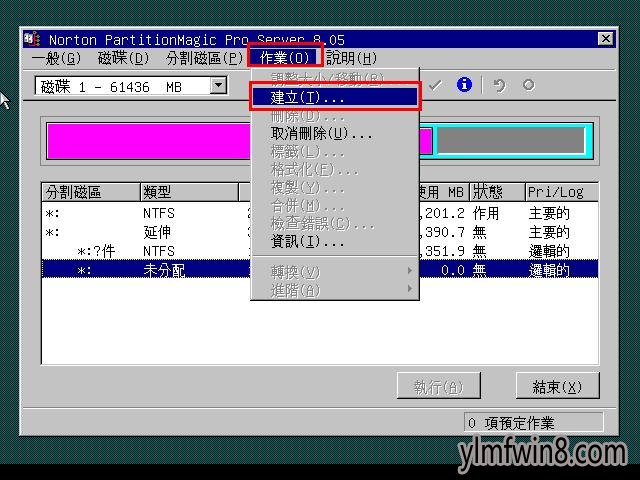Screen dimensions: 640x480
Task: Choose 建立(T)... from the menu
Action: click(335, 97)
